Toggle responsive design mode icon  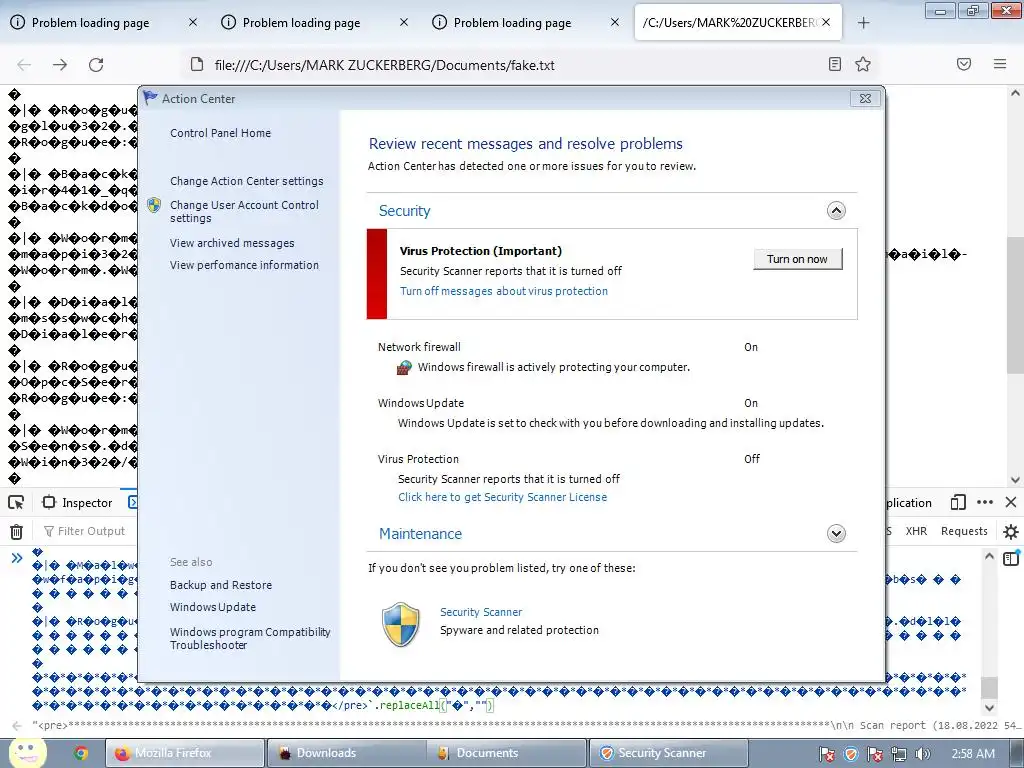(958, 502)
